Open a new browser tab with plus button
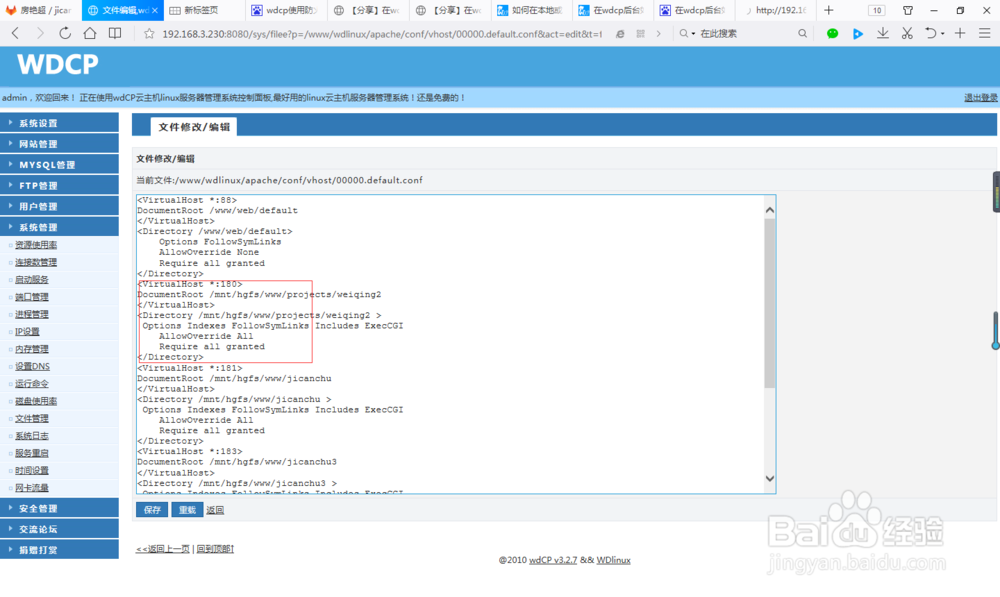Screen dimensions: 1000x597 828,10
